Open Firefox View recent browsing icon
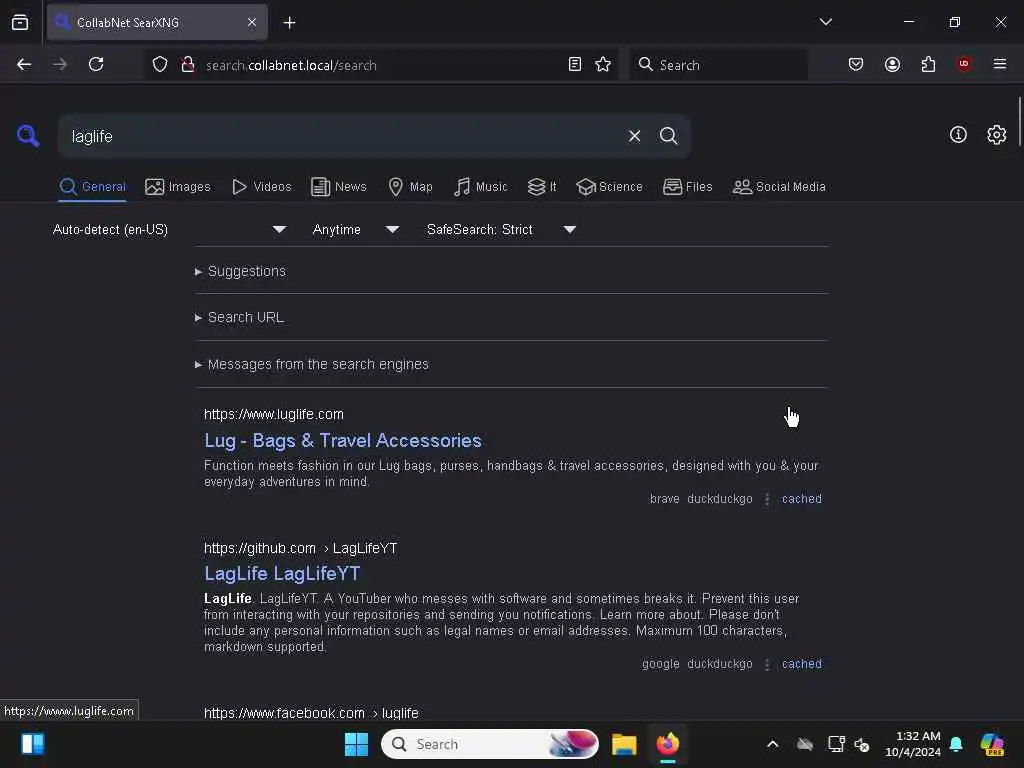Image resolution: width=1024 pixels, height=768 pixels. click(20, 22)
